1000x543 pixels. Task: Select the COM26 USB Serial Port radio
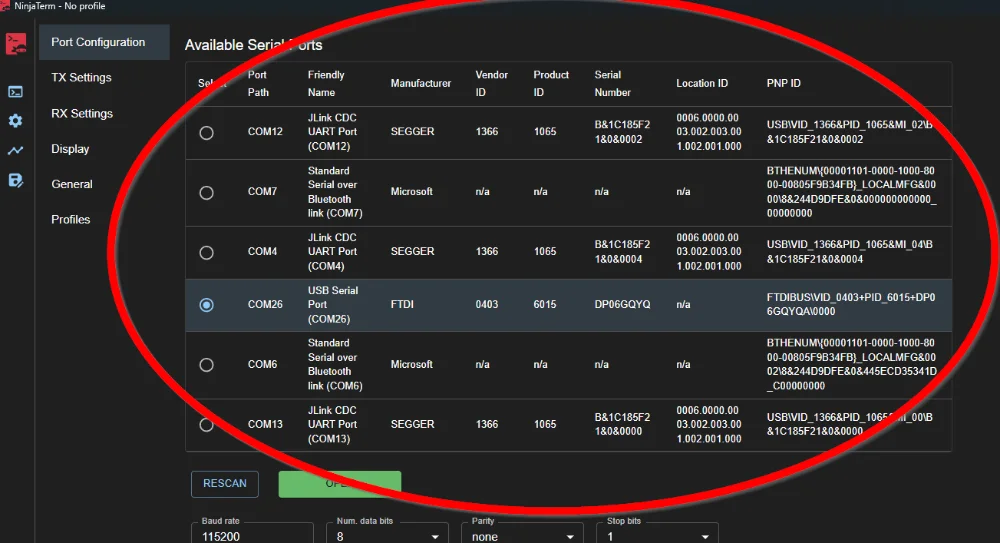pos(206,305)
